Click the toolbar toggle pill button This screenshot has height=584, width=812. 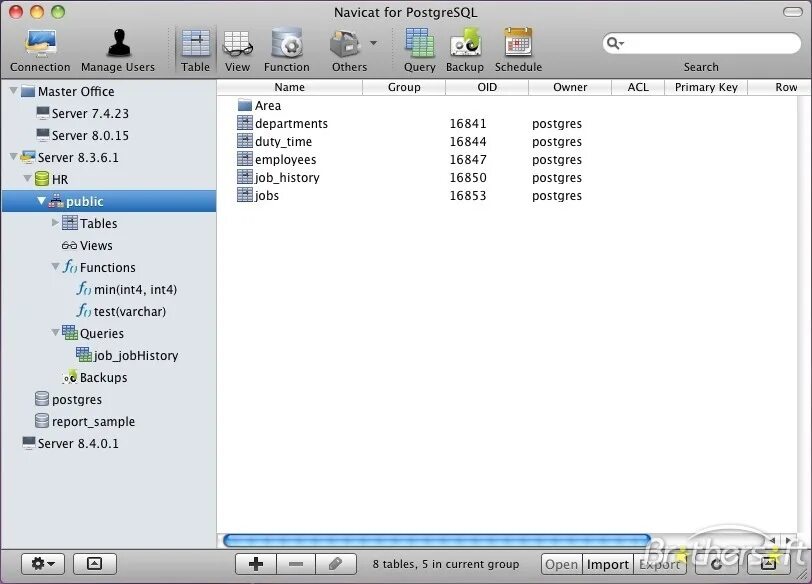792,12
